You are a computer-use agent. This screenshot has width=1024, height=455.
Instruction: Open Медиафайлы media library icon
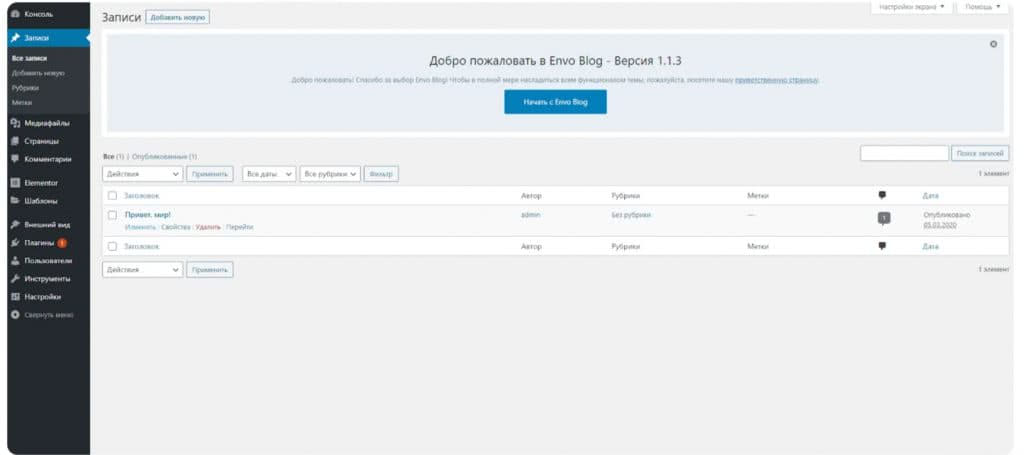click(x=15, y=124)
